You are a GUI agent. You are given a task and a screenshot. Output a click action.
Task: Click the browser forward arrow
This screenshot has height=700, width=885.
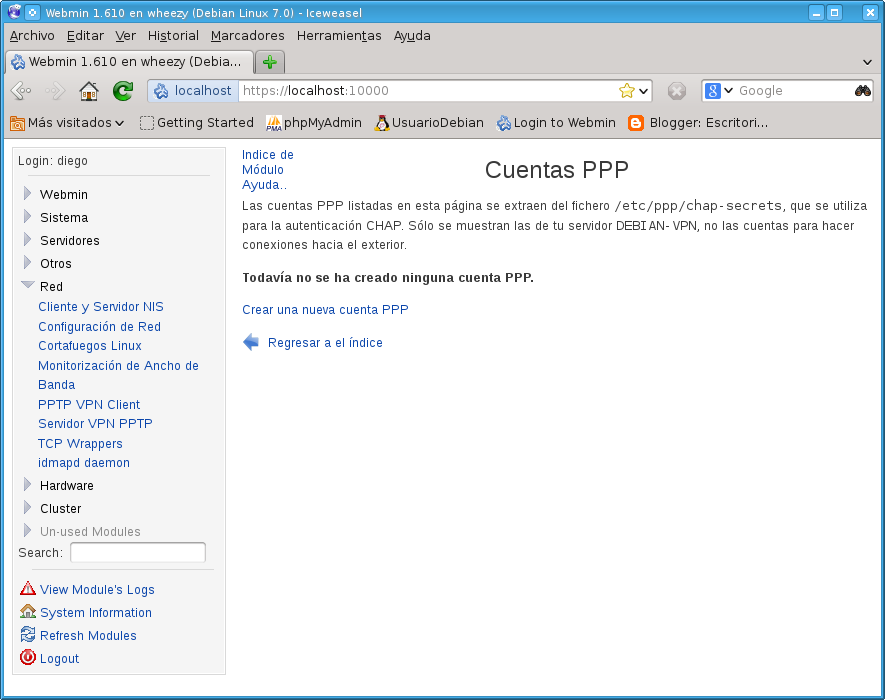pos(55,90)
